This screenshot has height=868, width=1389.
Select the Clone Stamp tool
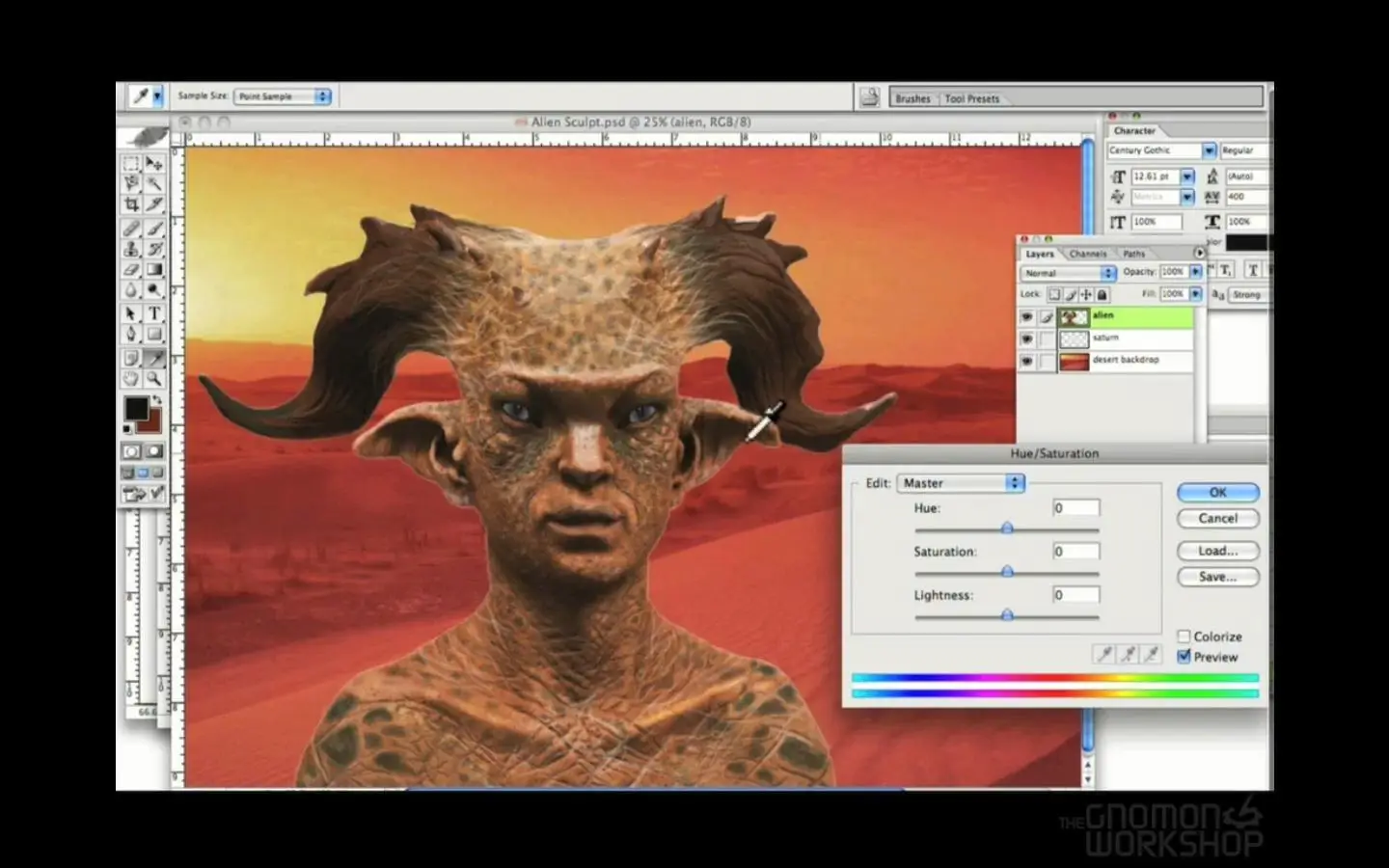click(131, 249)
